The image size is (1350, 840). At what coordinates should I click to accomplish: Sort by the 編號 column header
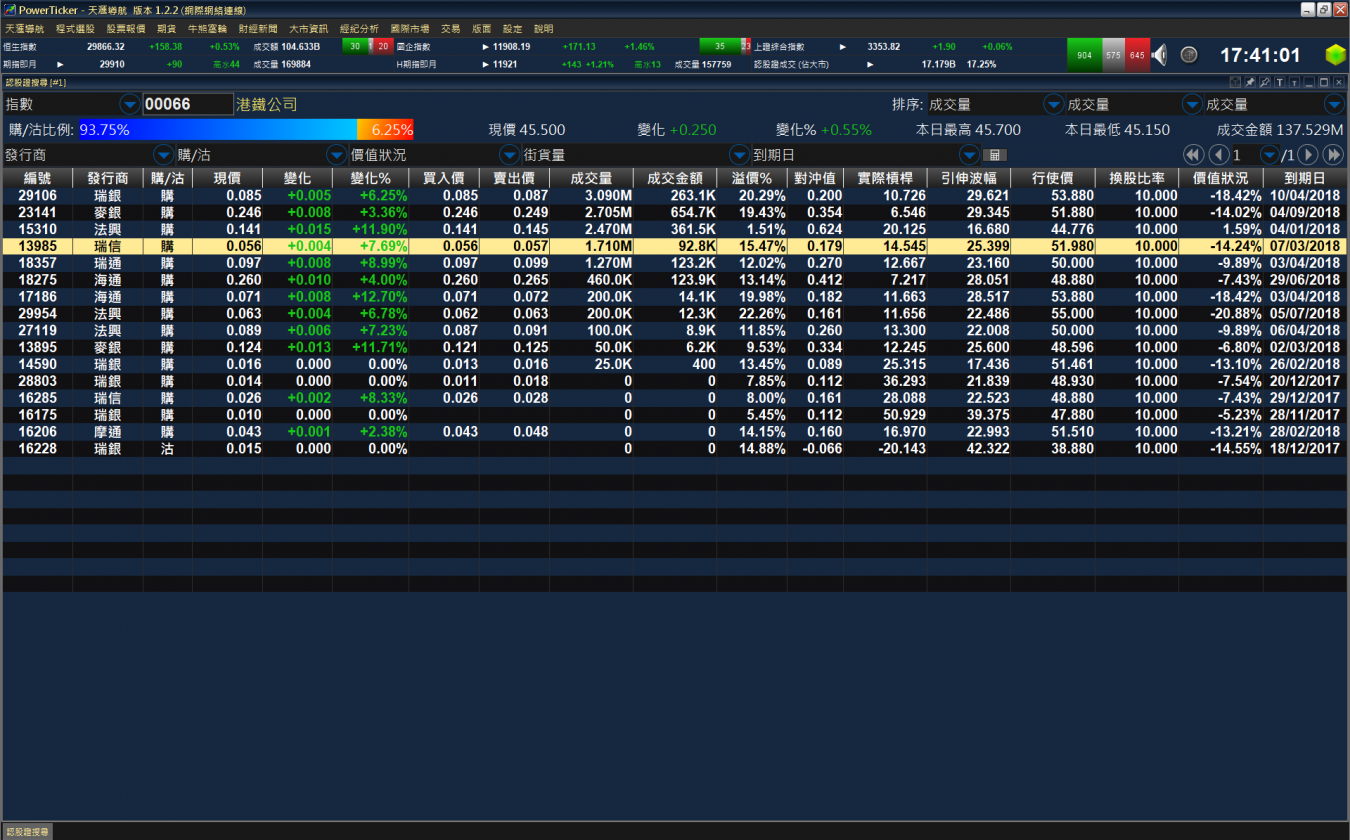tap(37, 178)
